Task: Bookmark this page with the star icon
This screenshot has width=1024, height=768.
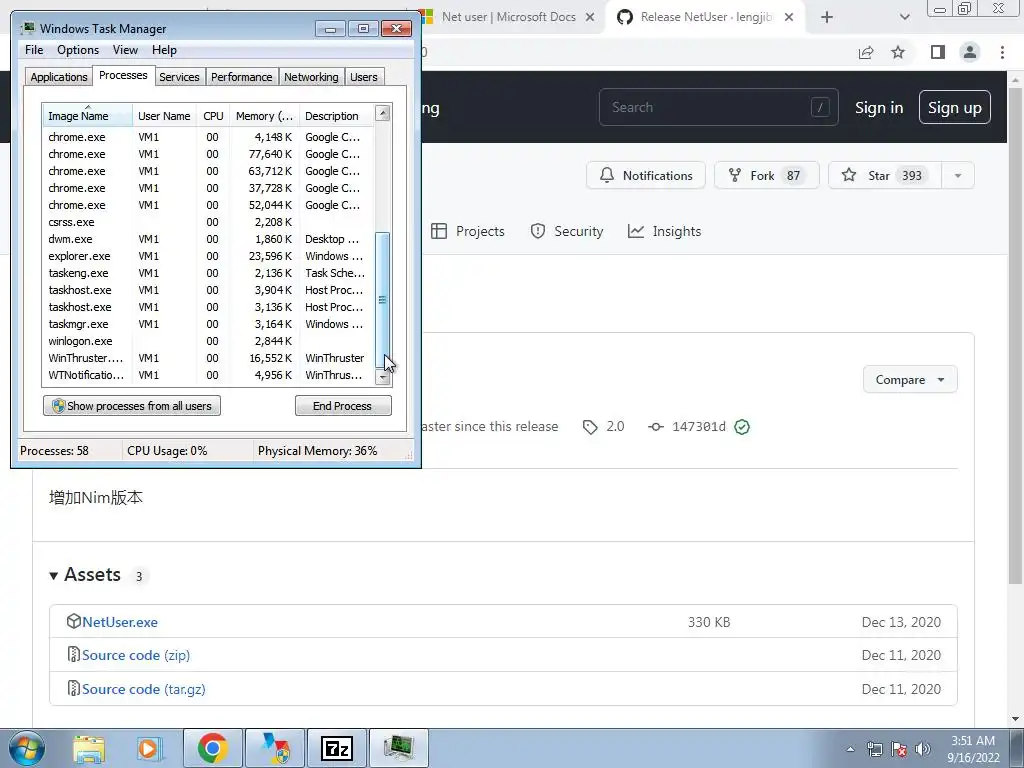Action: (898, 52)
